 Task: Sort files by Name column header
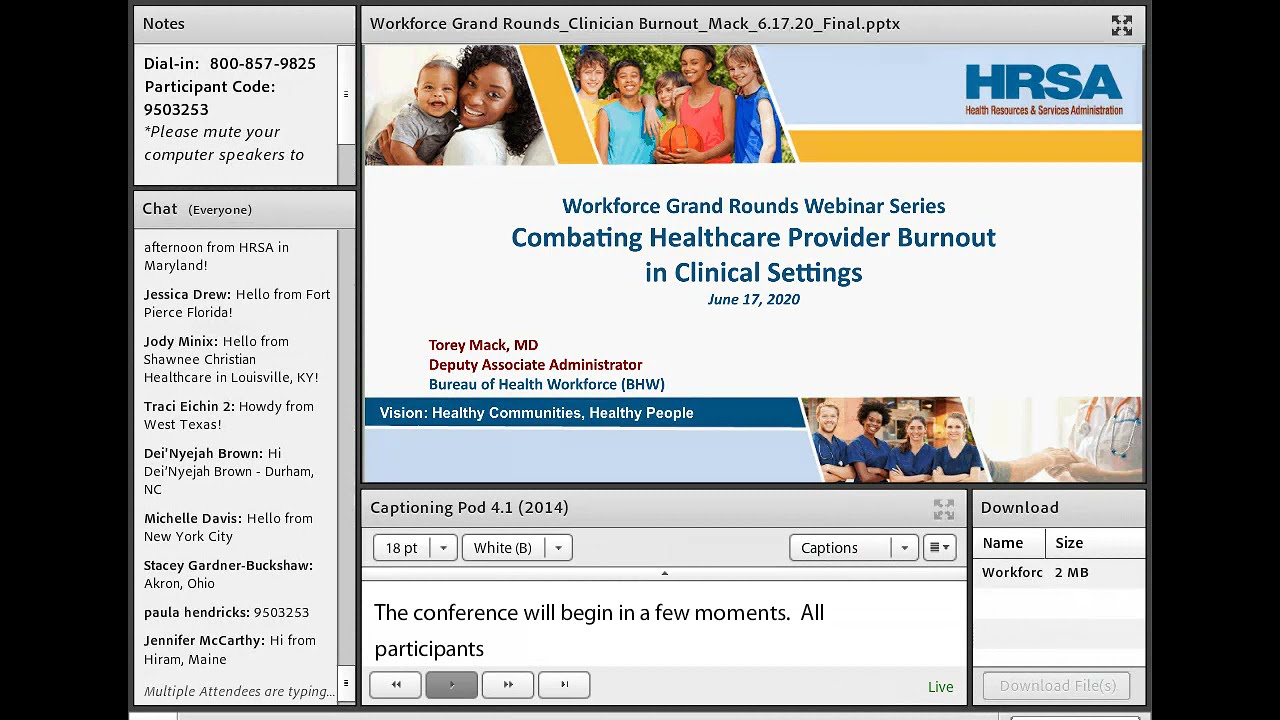pyautogui.click(x=1009, y=543)
